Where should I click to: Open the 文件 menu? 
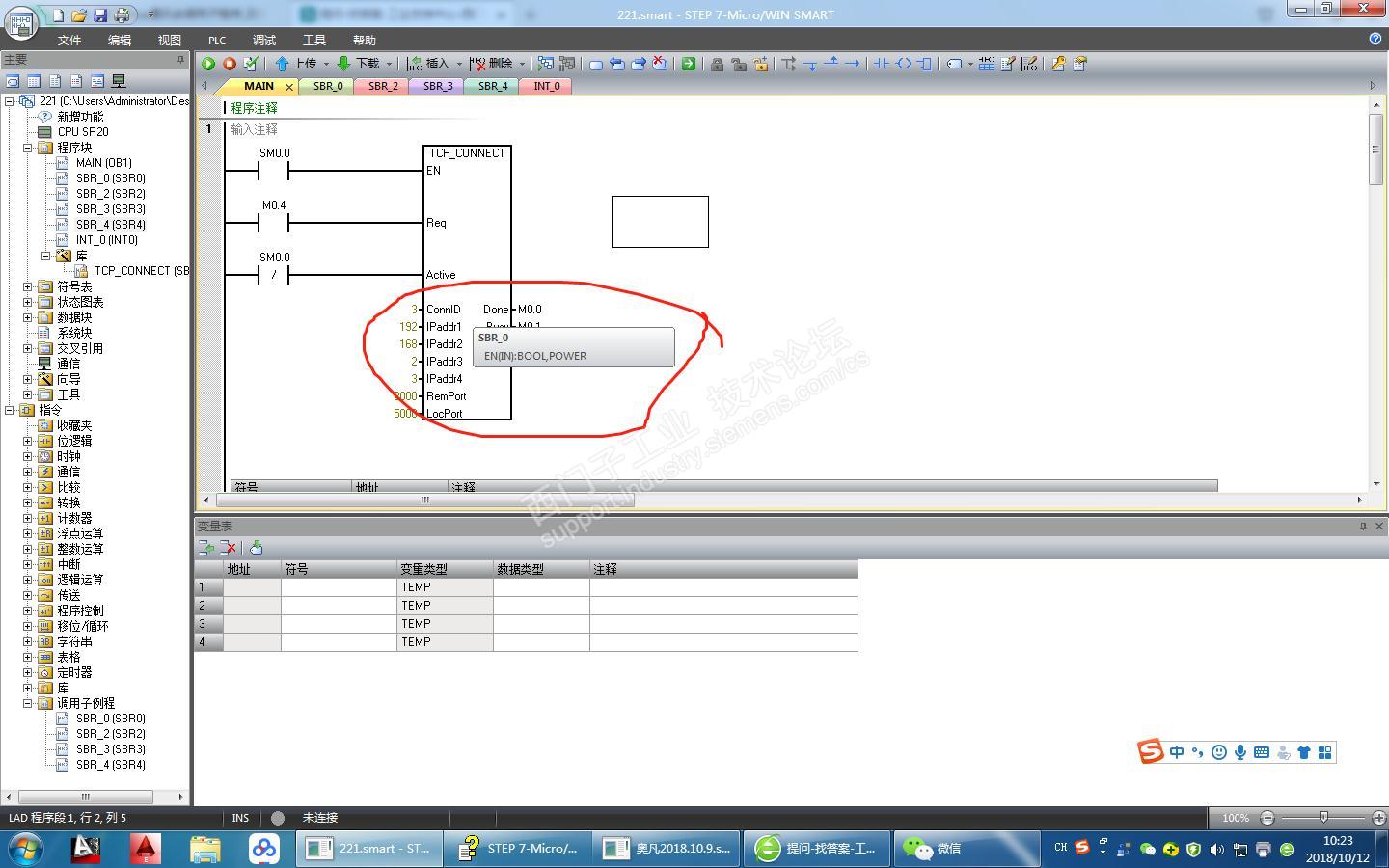[69, 40]
